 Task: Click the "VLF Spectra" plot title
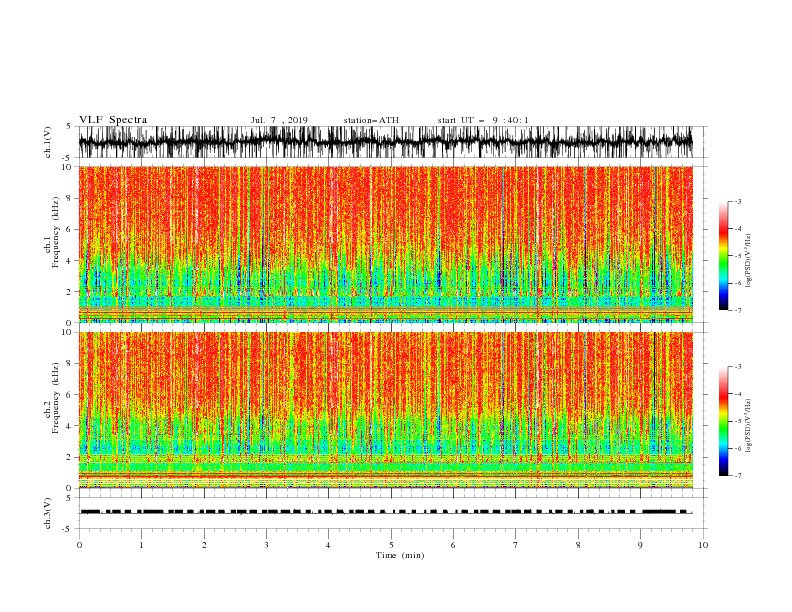click(113, 120)
